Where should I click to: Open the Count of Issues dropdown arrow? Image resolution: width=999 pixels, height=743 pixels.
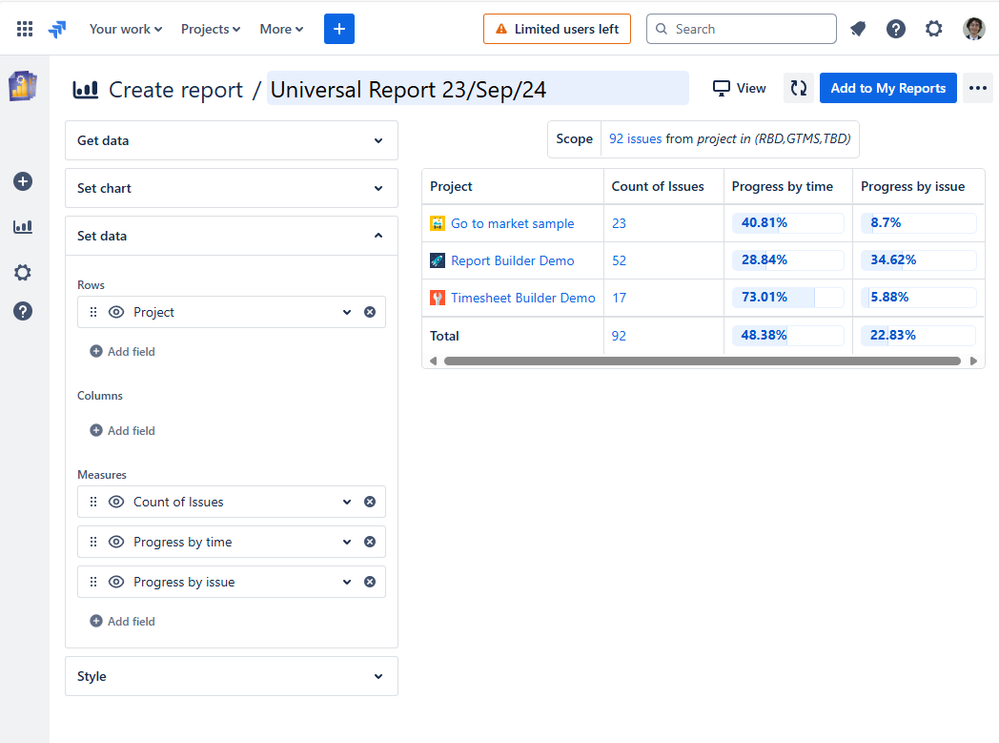click(x=347, y=502)
